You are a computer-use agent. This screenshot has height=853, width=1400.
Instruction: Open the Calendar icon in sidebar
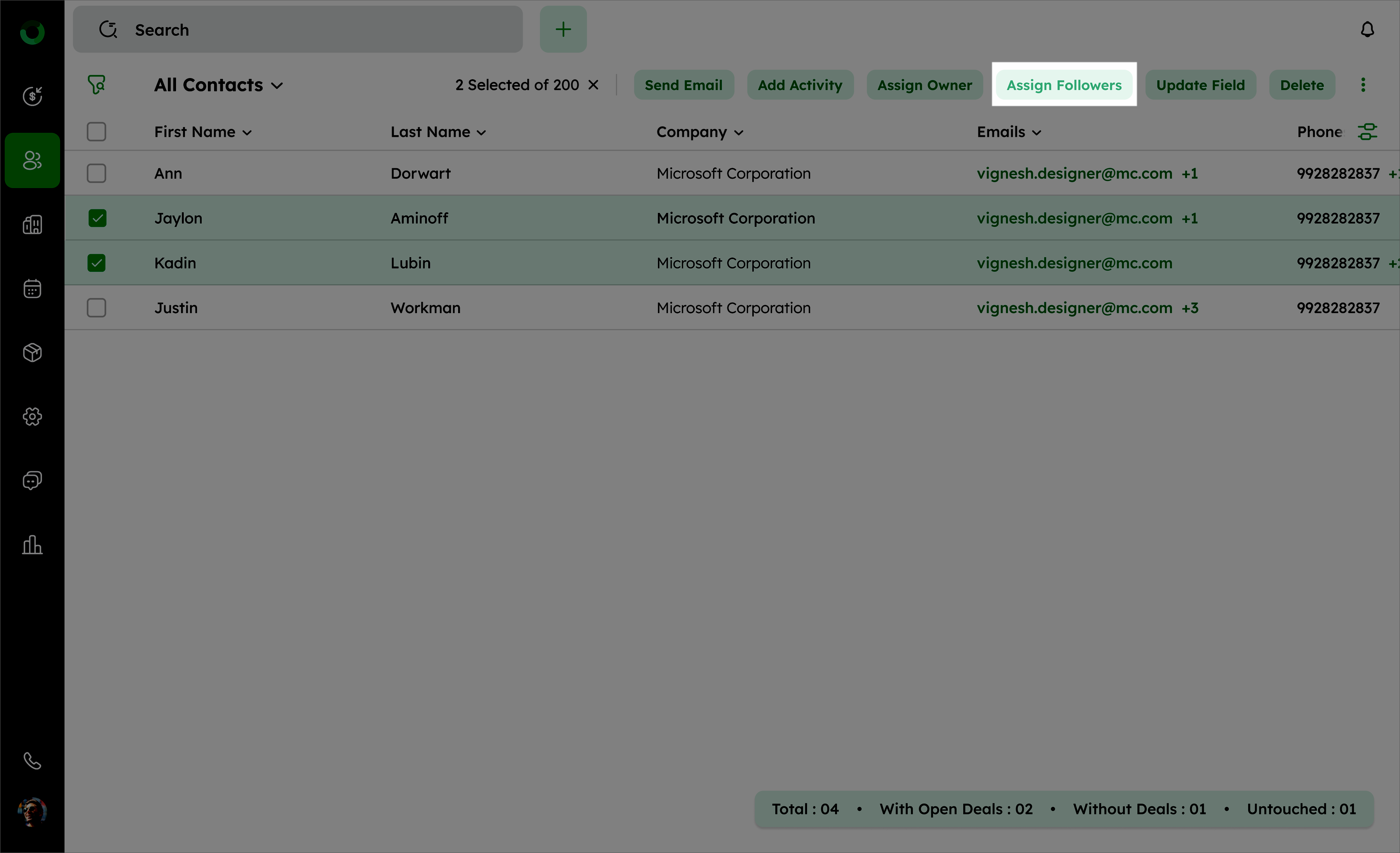[32, 289]
